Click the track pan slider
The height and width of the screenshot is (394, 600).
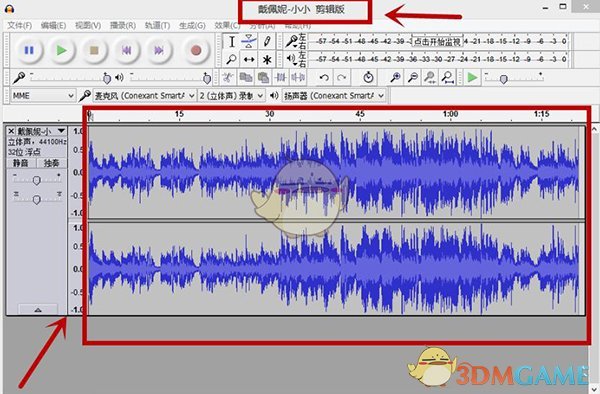pyautogui.click(x=36, y=199)
